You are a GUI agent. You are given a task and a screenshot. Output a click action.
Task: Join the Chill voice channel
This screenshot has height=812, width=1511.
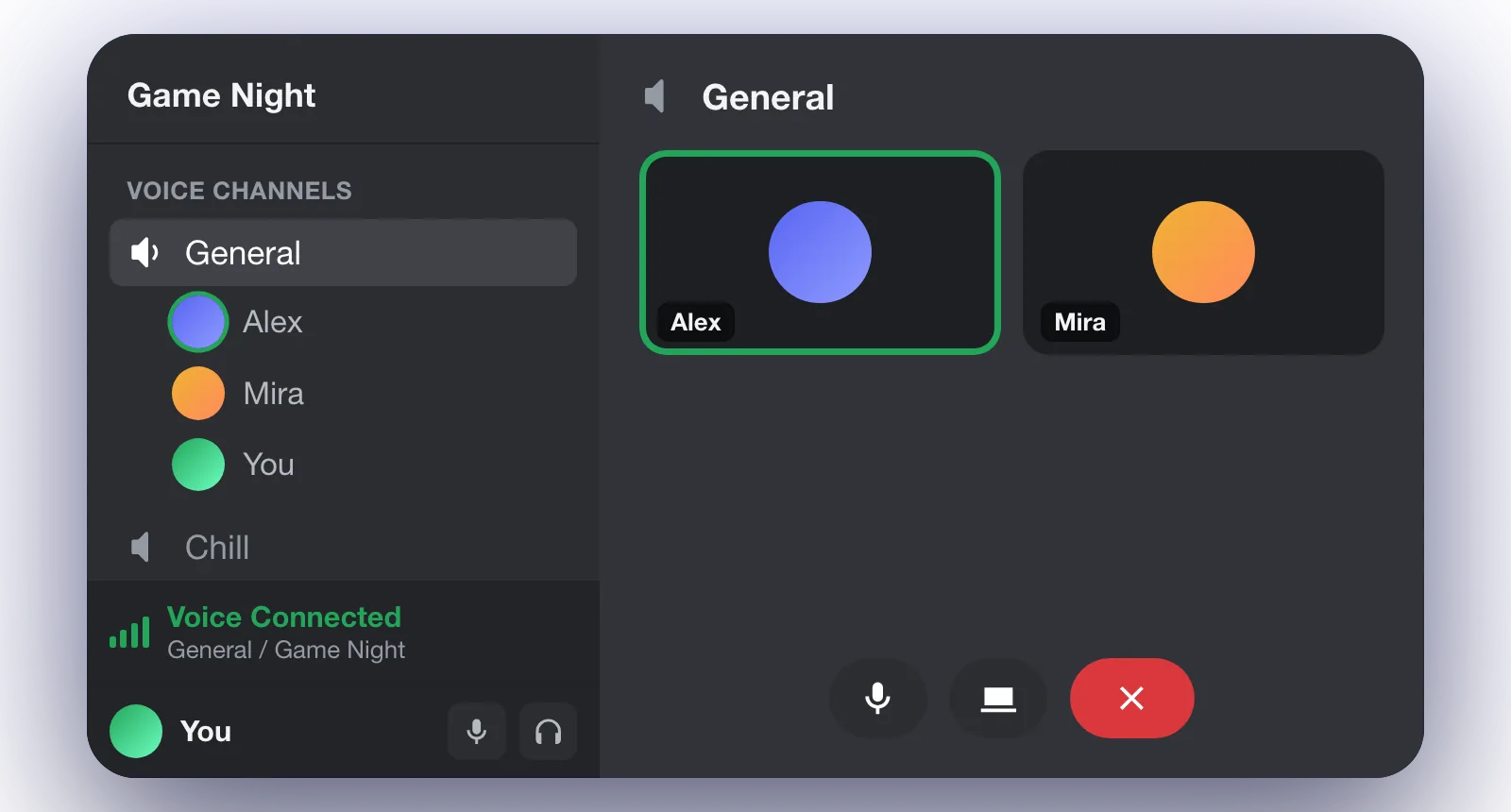tap(343, 547)
